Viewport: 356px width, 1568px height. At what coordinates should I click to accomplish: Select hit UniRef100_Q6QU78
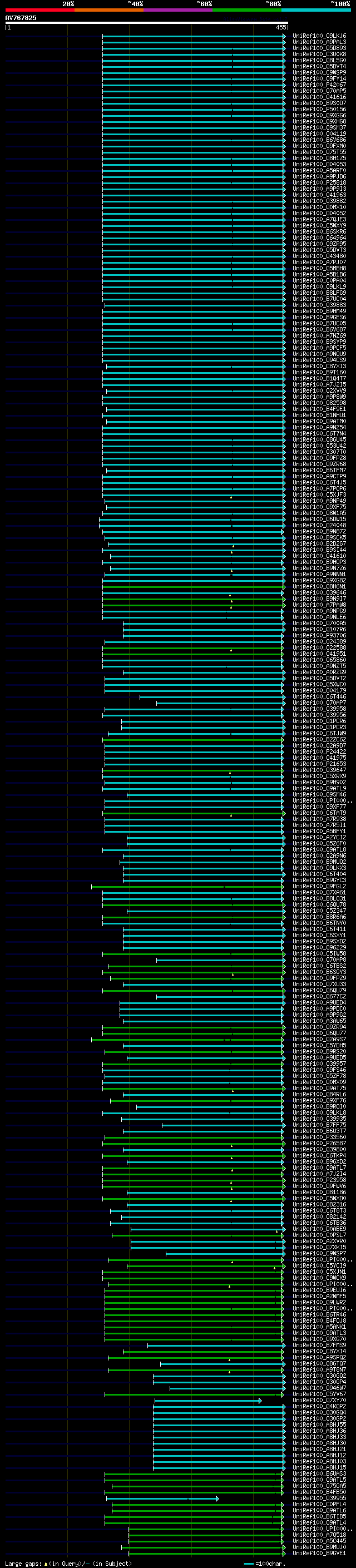pyautogui.click(x=319, y=904)
